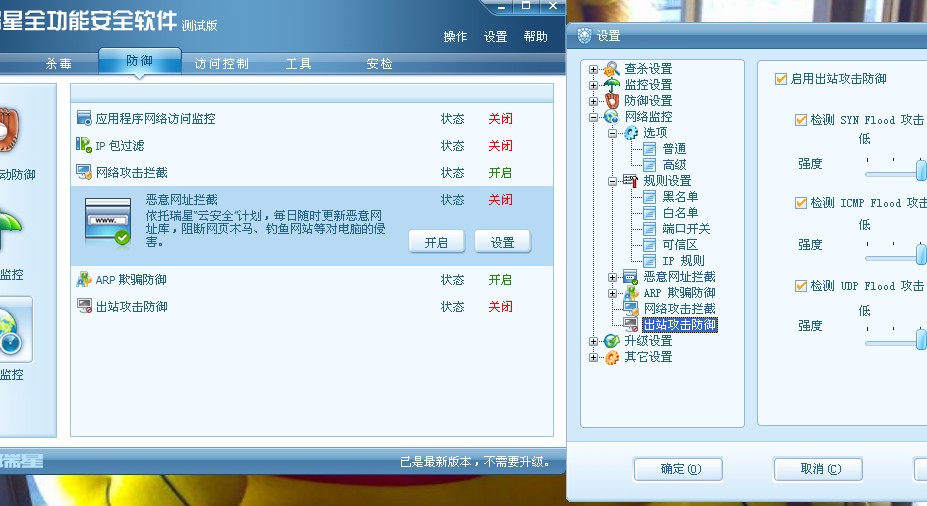Select the 可信区 tree item
927x506 pixels.
680,245
